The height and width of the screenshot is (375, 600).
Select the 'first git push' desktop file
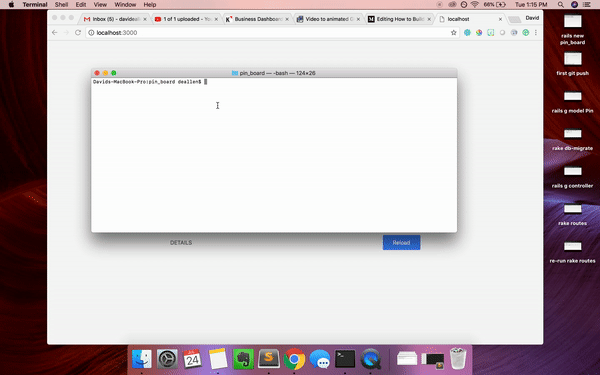point(572,64)
